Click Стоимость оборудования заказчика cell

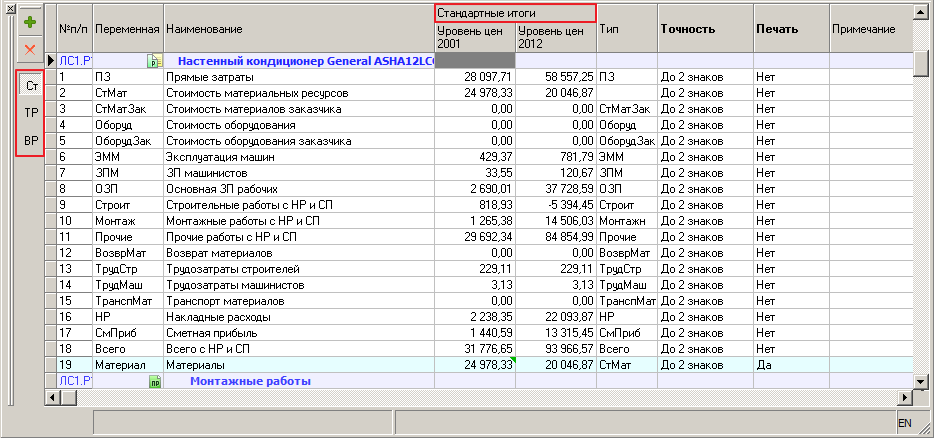[298, 141]
